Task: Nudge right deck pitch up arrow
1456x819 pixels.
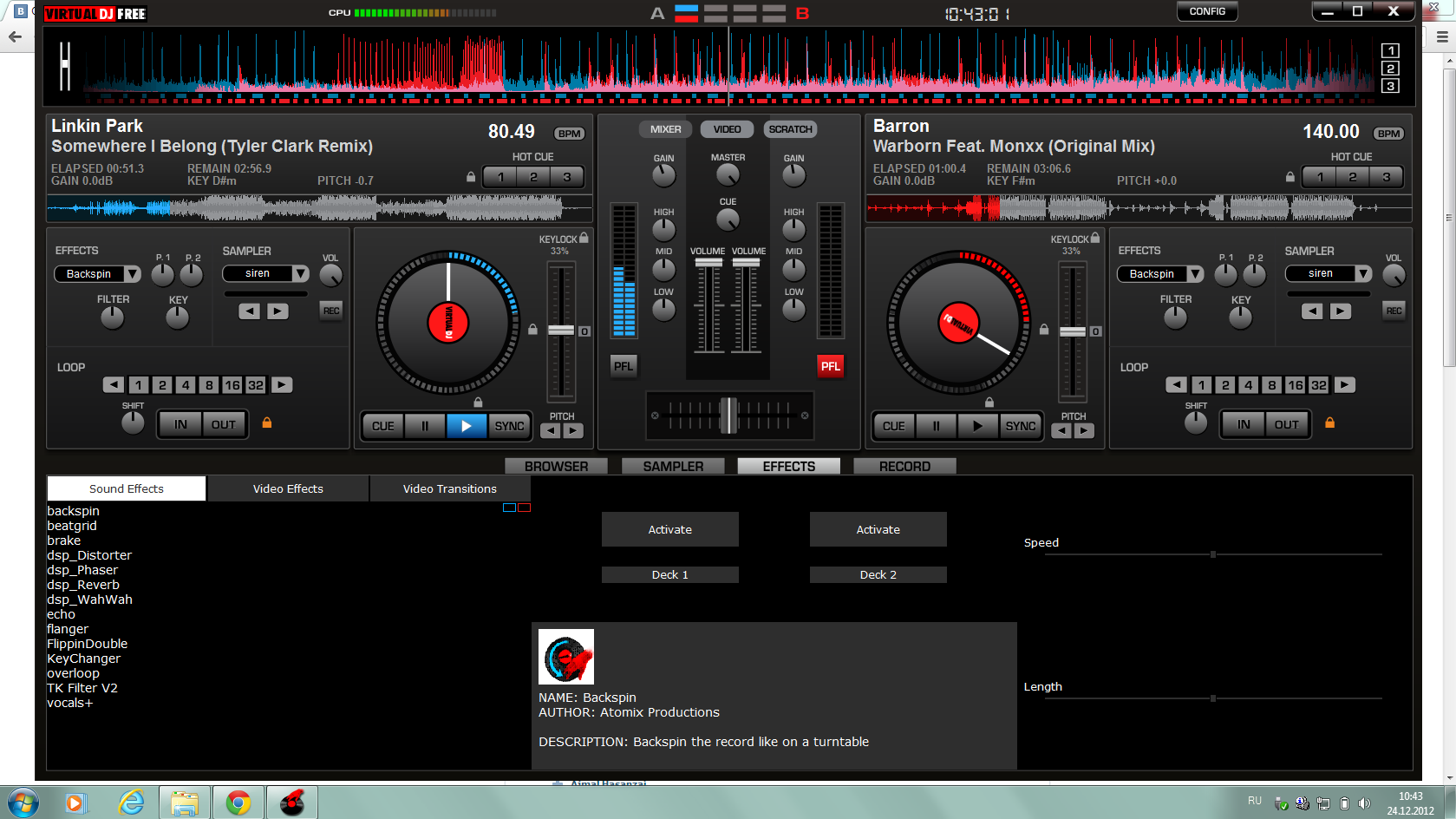Action: (x=1084, y=430)
